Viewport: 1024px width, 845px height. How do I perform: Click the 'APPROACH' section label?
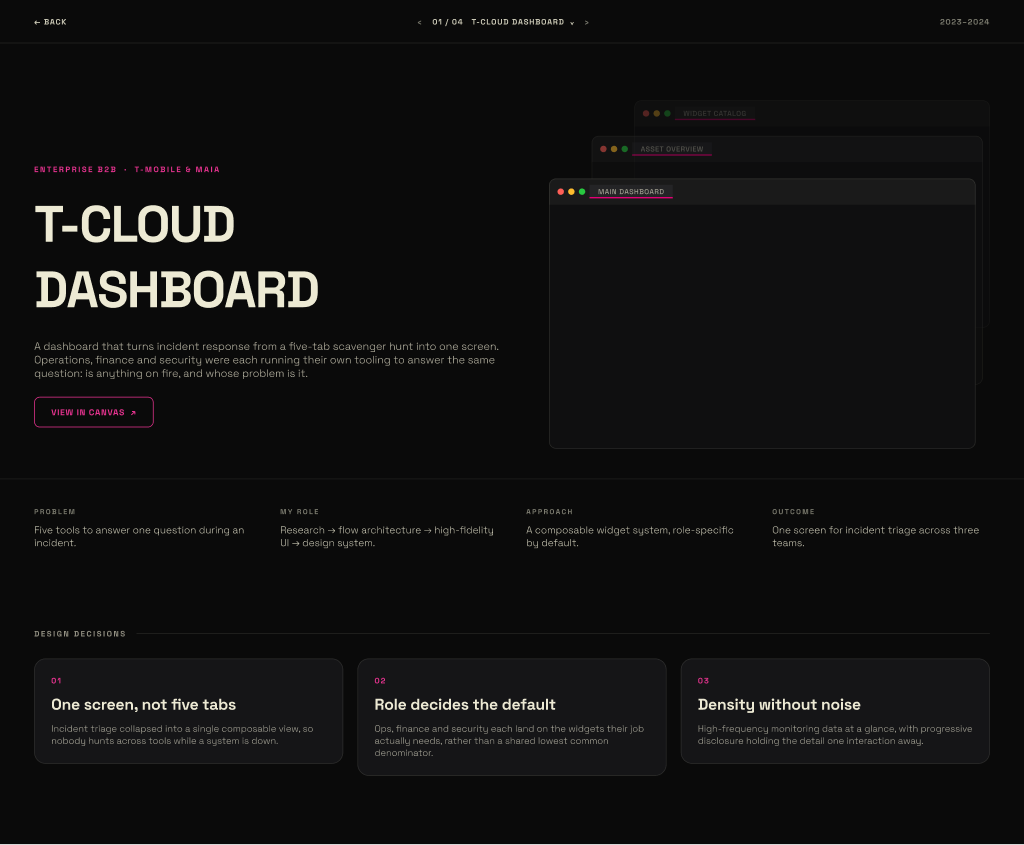click(x=549, y=512)
